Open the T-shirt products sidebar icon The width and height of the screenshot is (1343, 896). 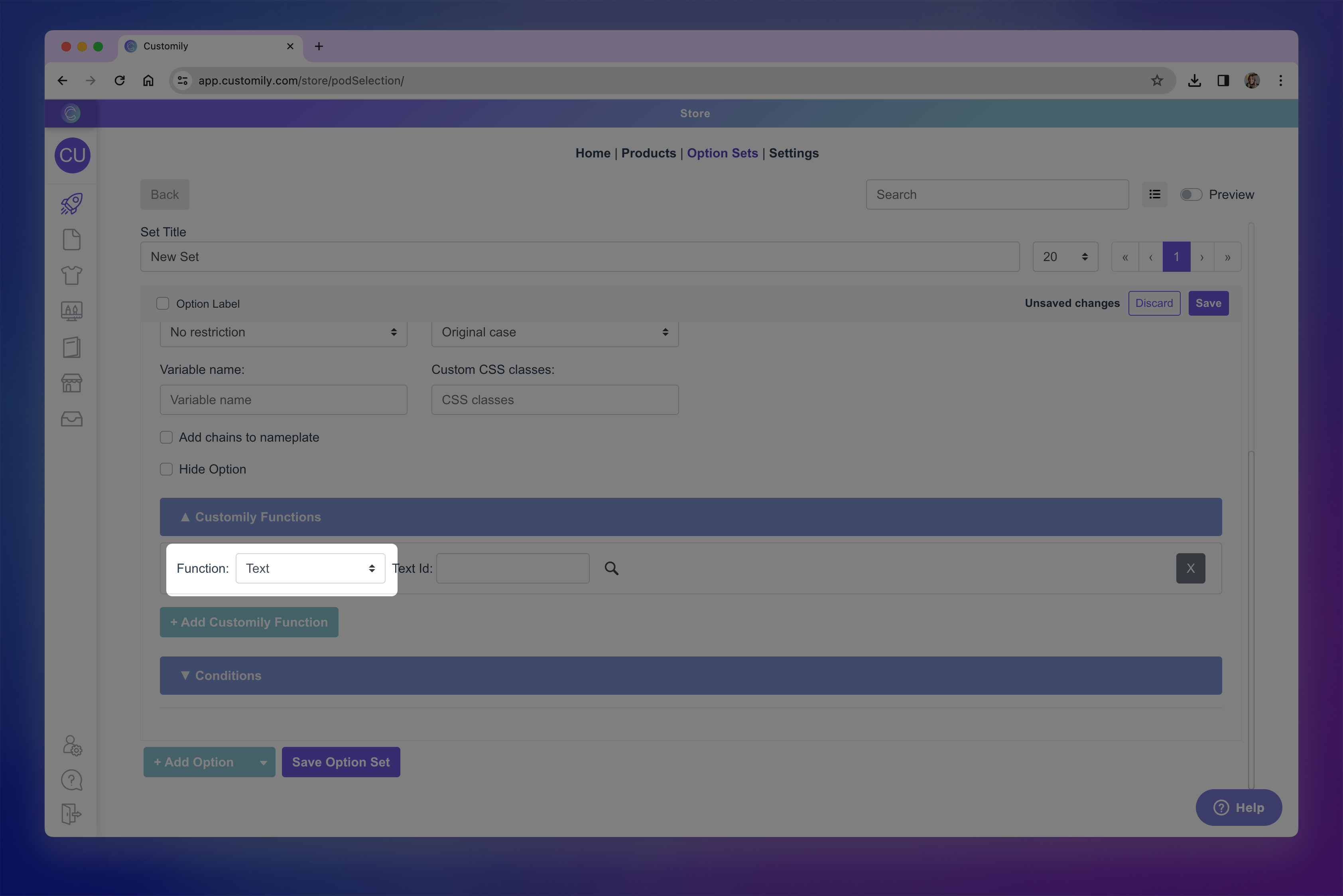(71, 275)
